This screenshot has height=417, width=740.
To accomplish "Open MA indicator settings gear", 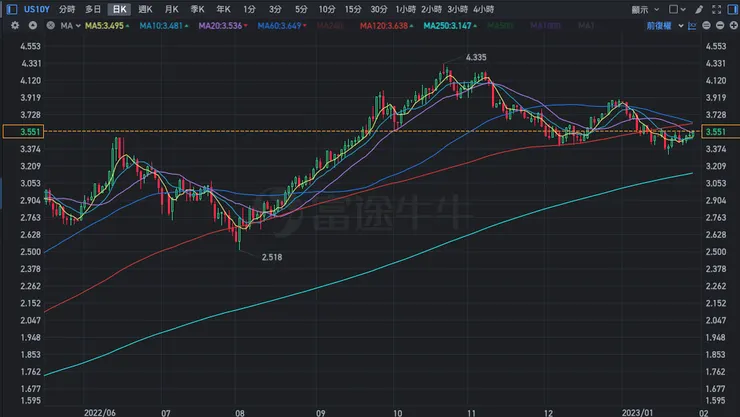I will pos(15,25).
